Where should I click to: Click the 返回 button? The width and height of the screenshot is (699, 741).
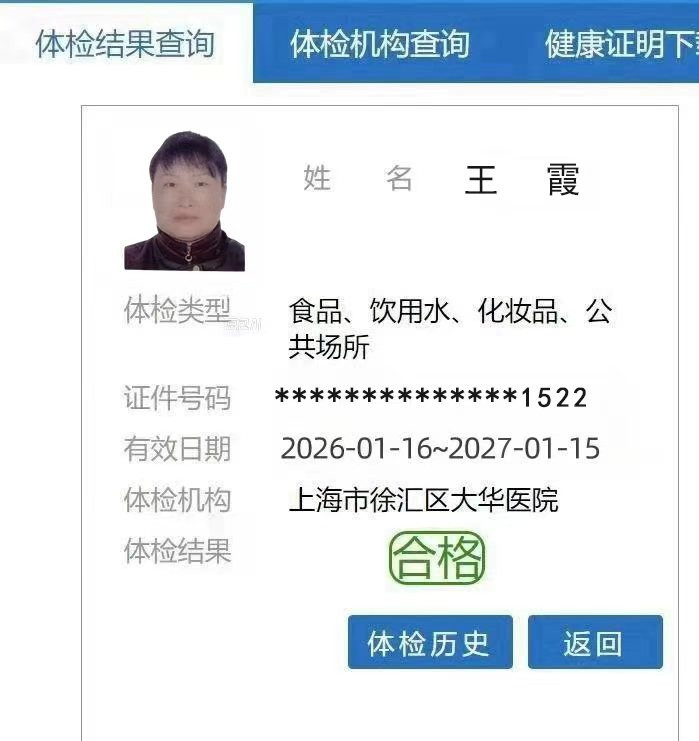click(595, 642)
